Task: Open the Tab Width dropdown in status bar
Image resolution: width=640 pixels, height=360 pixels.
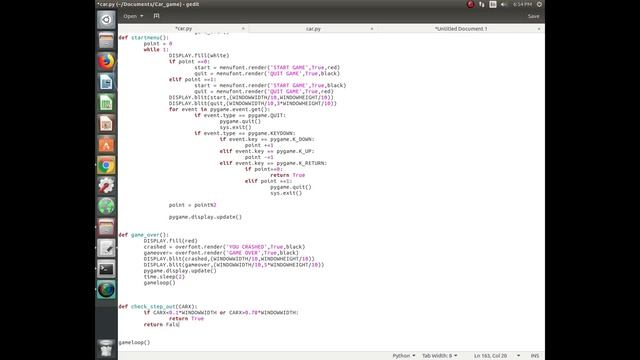Action: tap(440, 356)
